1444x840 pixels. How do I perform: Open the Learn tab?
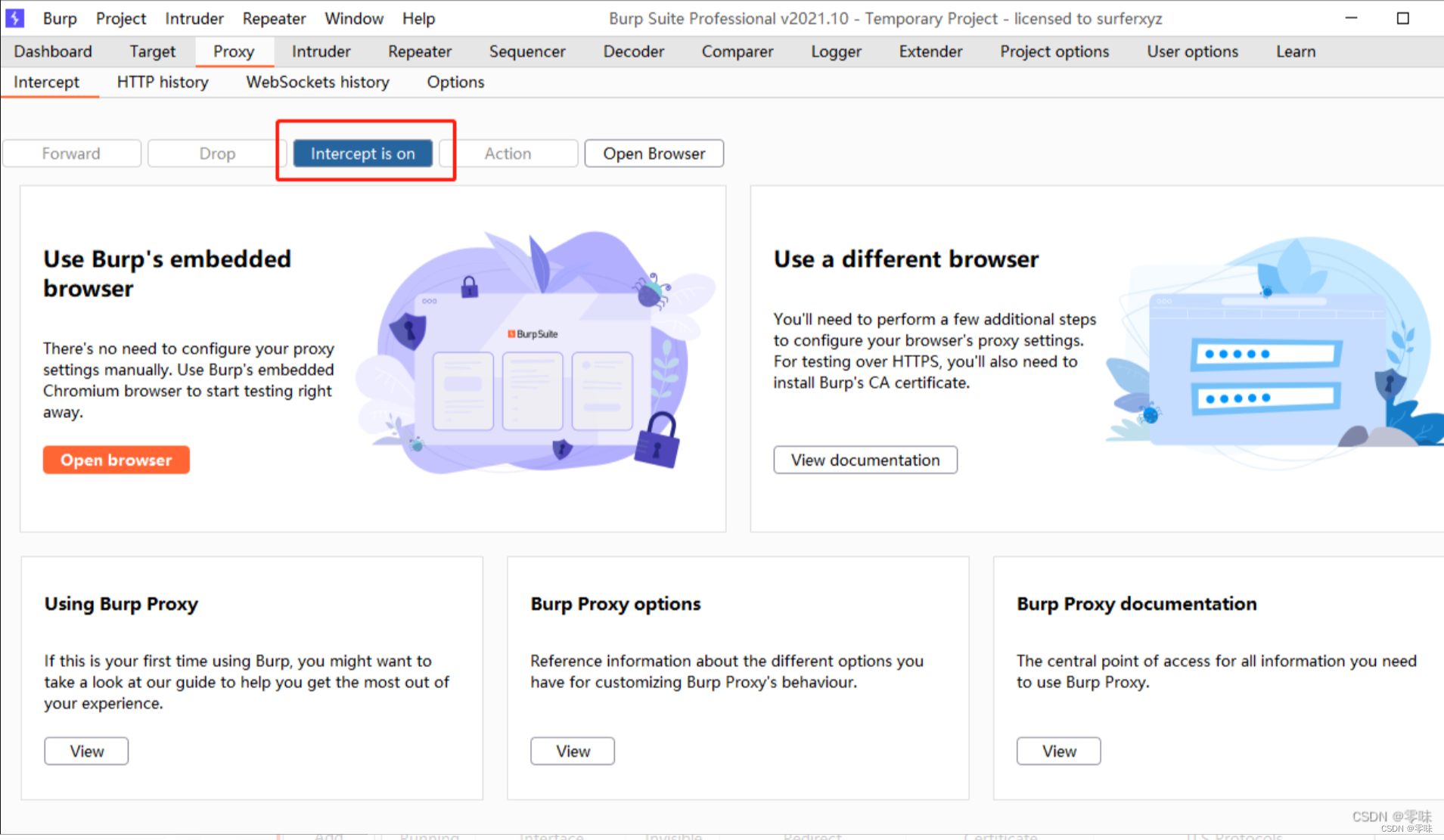coord(1296,51)
